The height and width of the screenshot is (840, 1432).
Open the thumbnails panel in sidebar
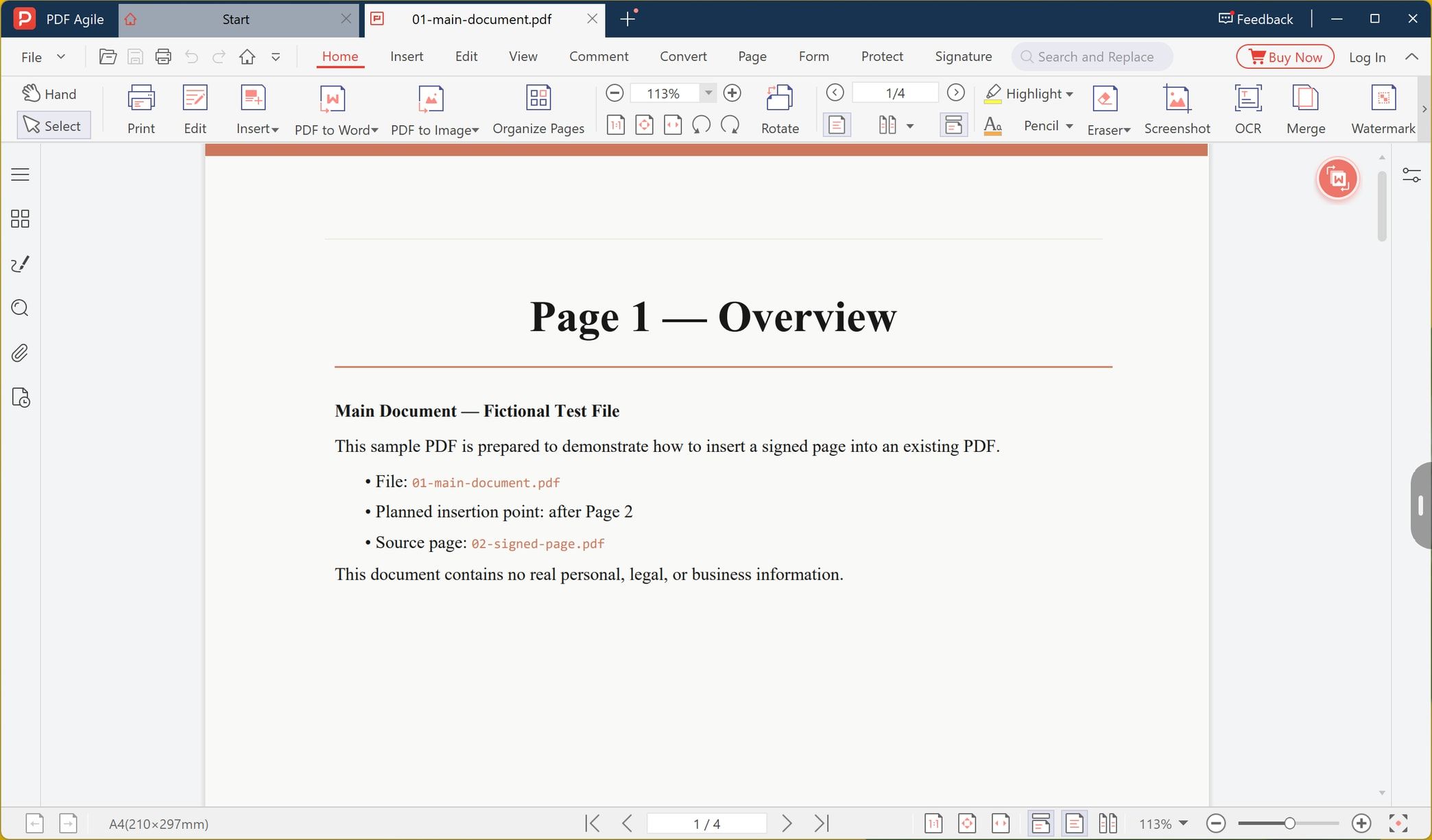21,219
